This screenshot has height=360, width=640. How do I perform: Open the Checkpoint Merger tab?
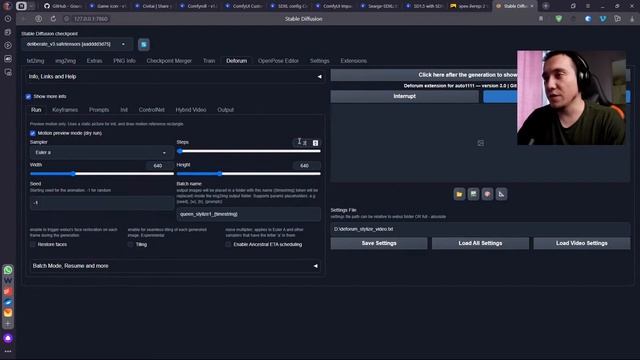pyautogui.click(x=169, y=61)
